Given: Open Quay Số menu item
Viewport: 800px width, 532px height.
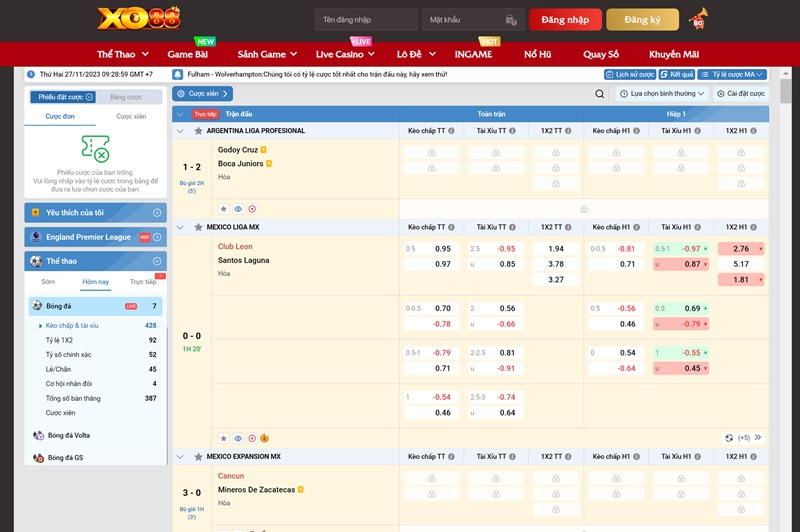Looking at the screenshot, I should 601,54.
